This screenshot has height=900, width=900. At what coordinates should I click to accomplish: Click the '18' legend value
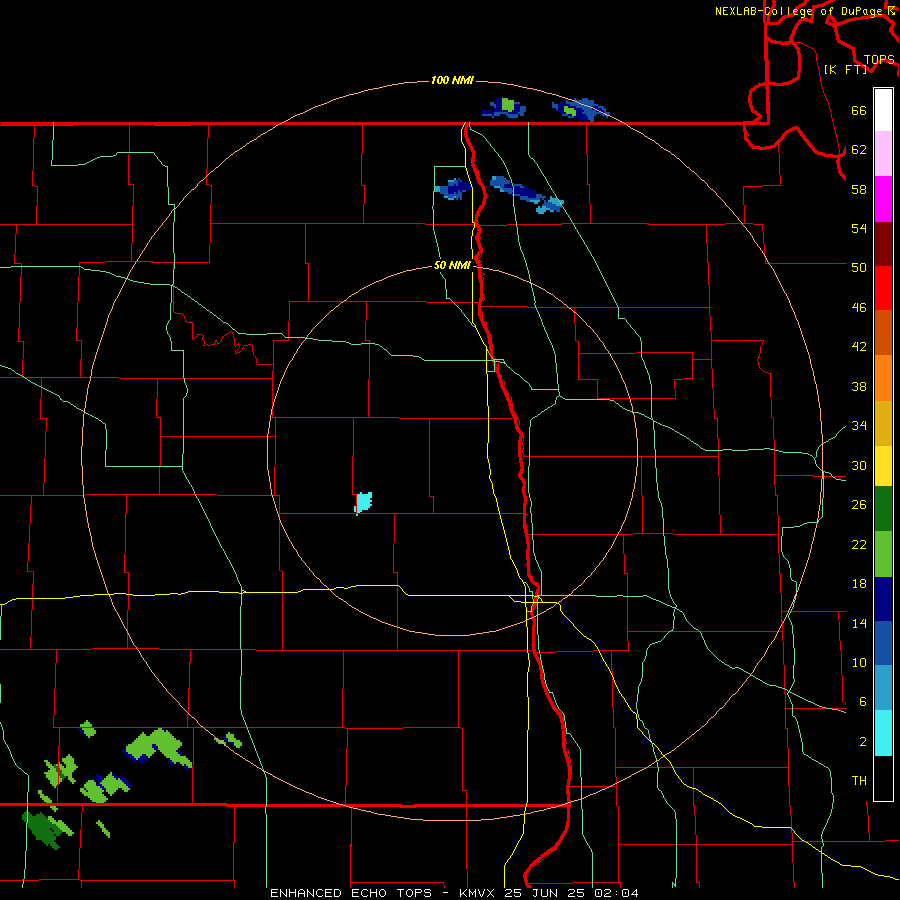coord(859,584)
